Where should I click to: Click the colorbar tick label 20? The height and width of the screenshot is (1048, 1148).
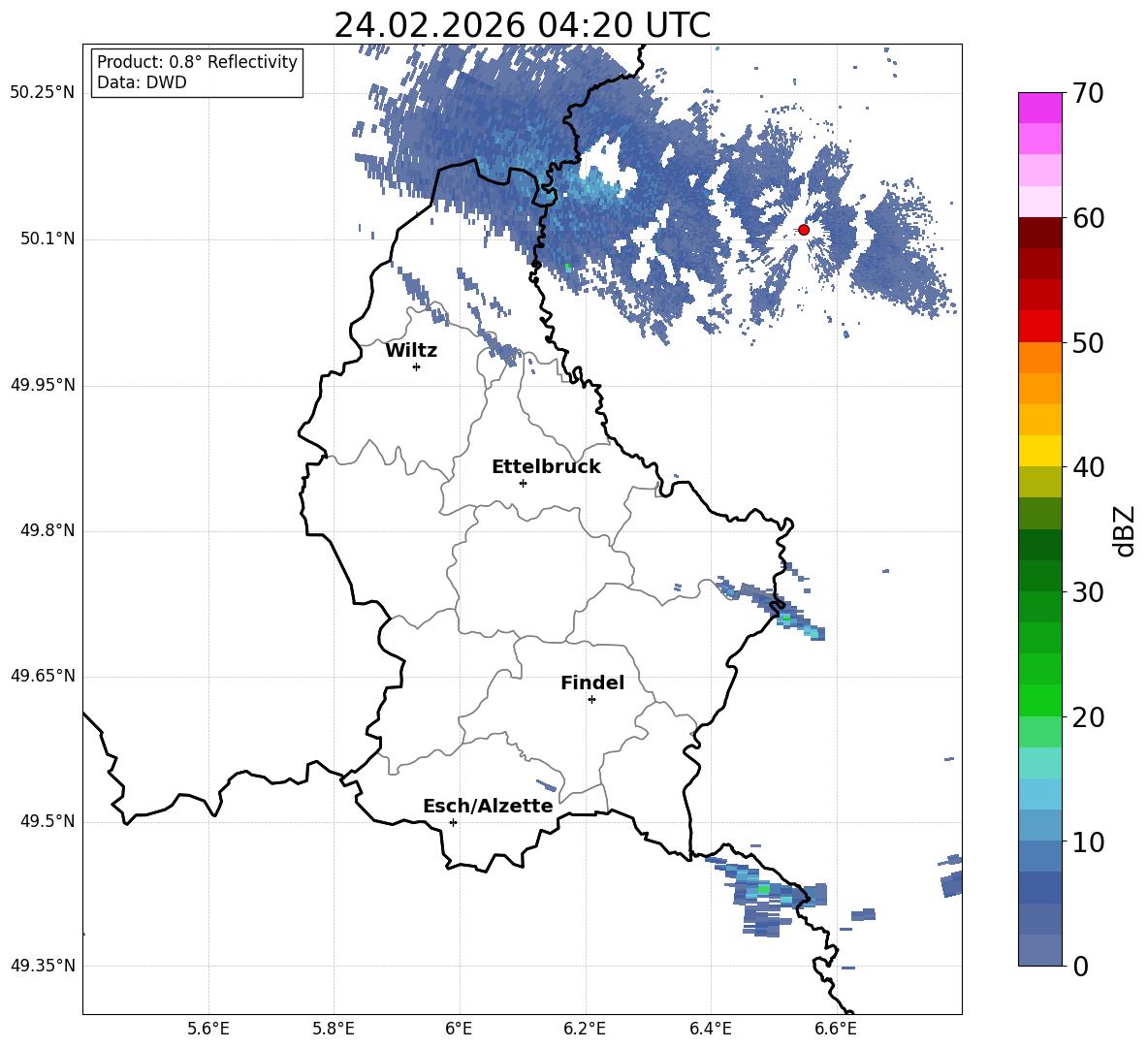tap(1088, 717)
